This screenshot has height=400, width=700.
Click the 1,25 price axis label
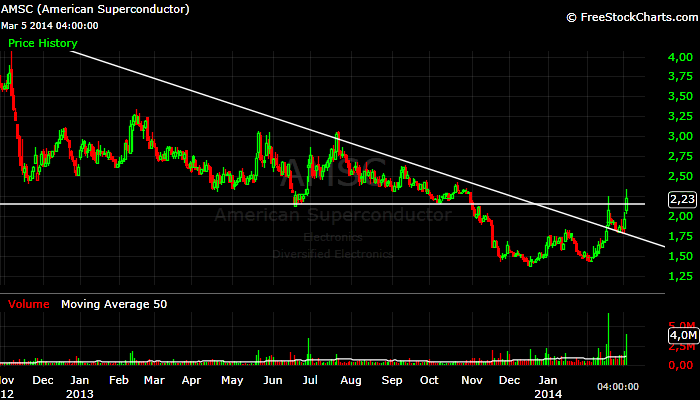point(680,276)
